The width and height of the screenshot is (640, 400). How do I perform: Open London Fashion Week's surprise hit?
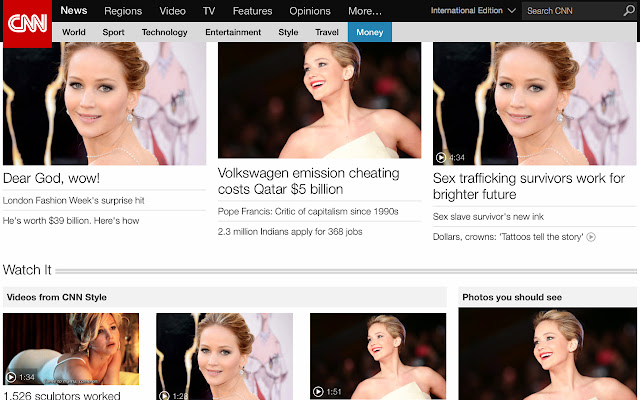tap(73, 200)
